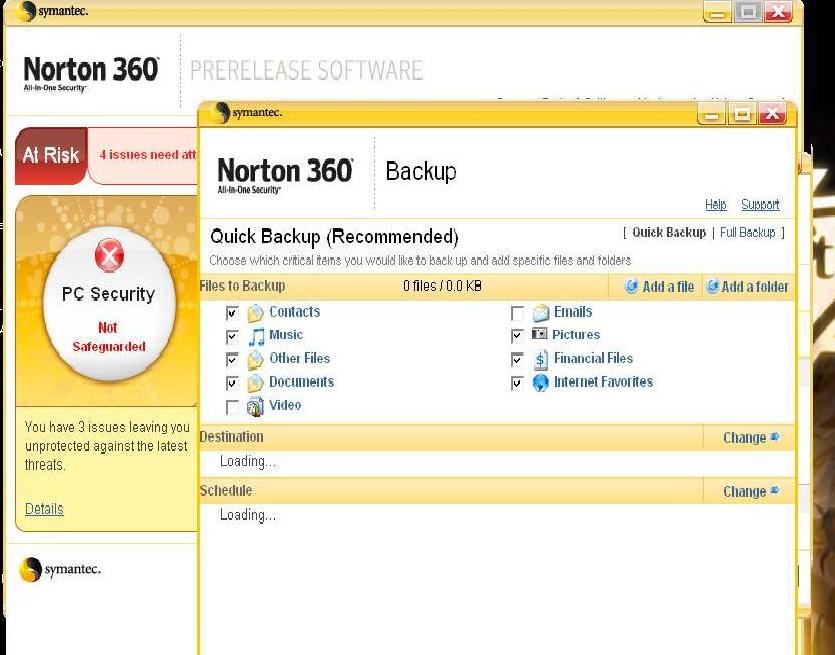This screenshot has height=655, width=835.
Task: Toggle the Financial Files checkbox
Action: (x=517, y=359)
